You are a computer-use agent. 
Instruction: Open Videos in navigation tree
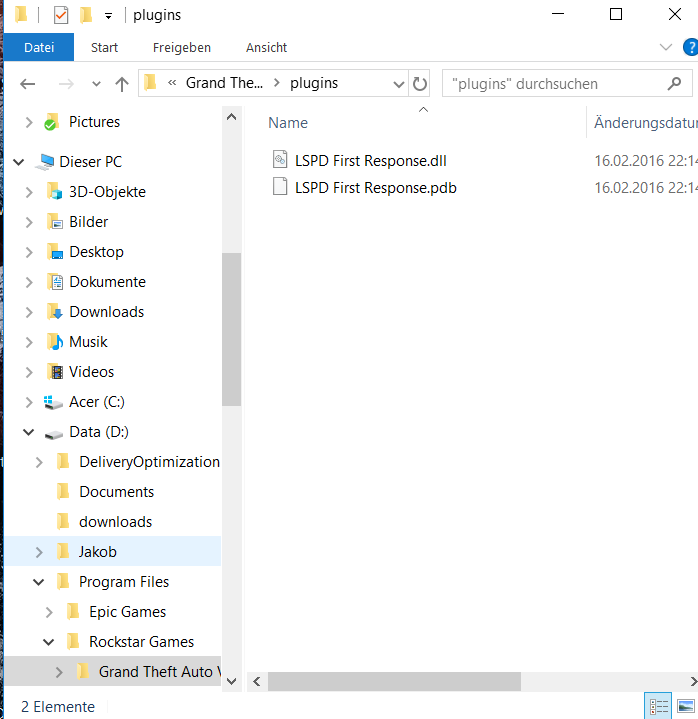pyautogui.click(x=91, y=372)
